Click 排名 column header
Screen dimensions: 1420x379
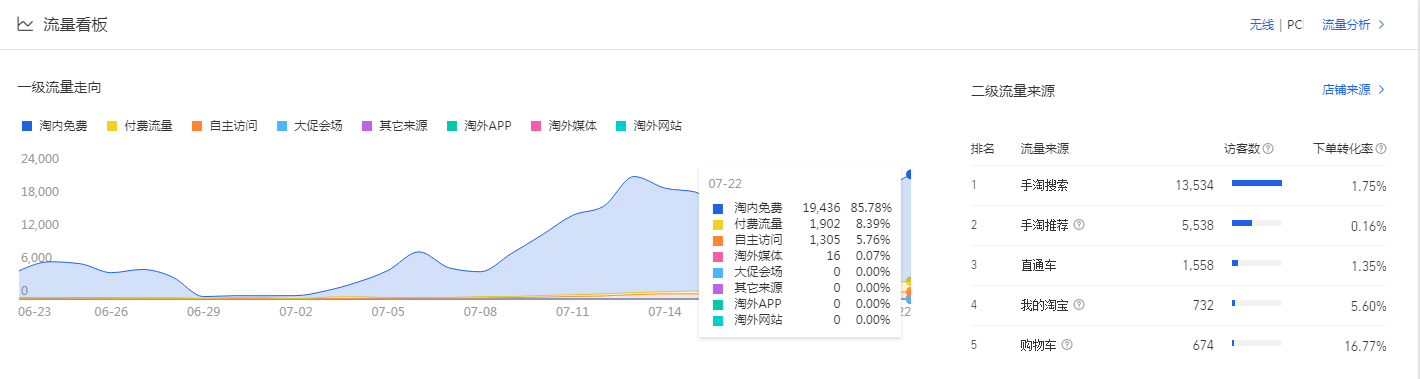pos(983,149)
